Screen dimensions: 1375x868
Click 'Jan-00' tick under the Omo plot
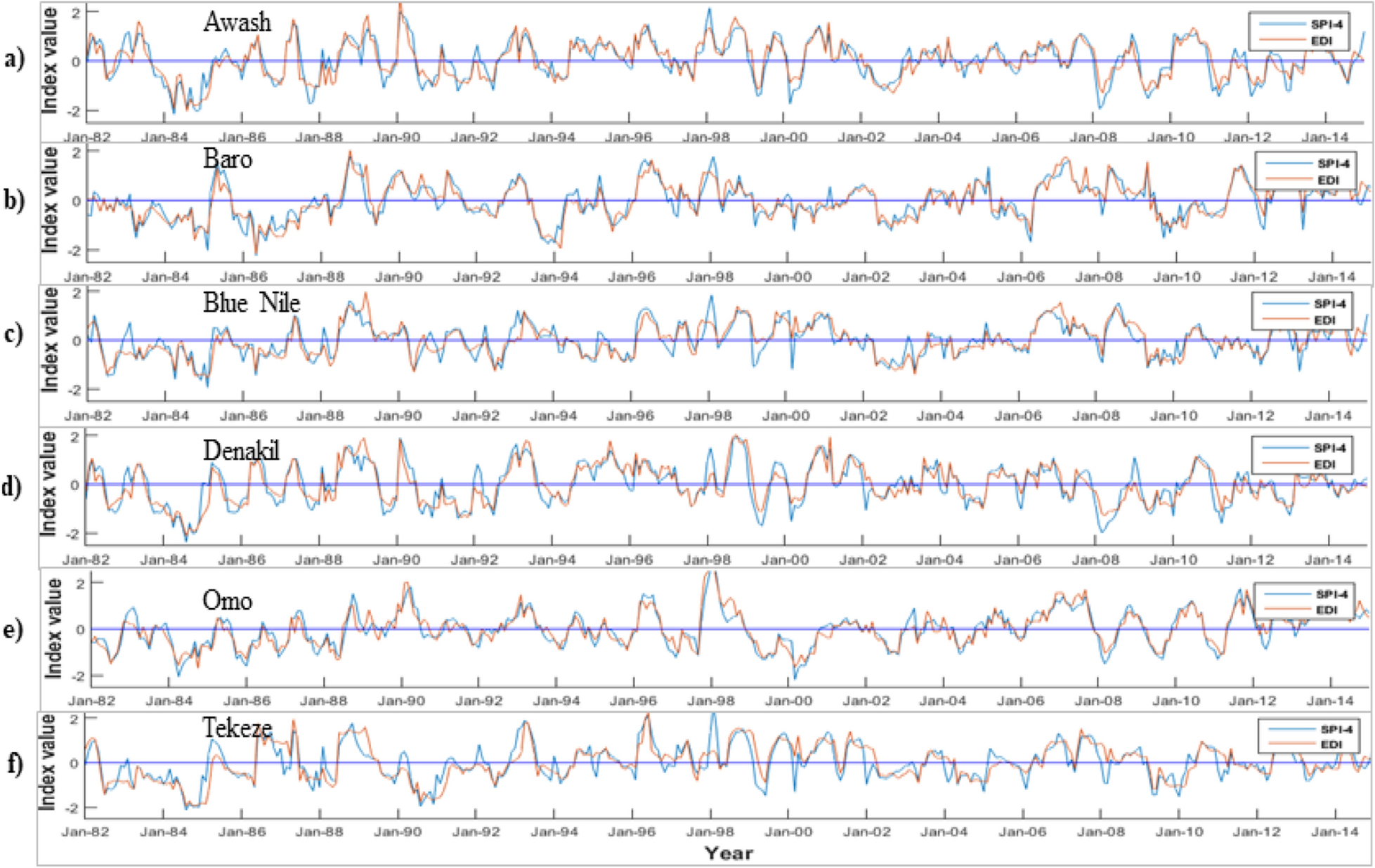788,700
